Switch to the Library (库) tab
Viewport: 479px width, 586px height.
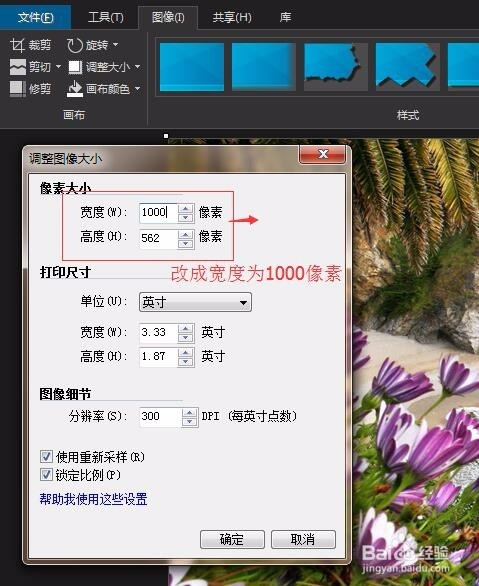point(285,17)
